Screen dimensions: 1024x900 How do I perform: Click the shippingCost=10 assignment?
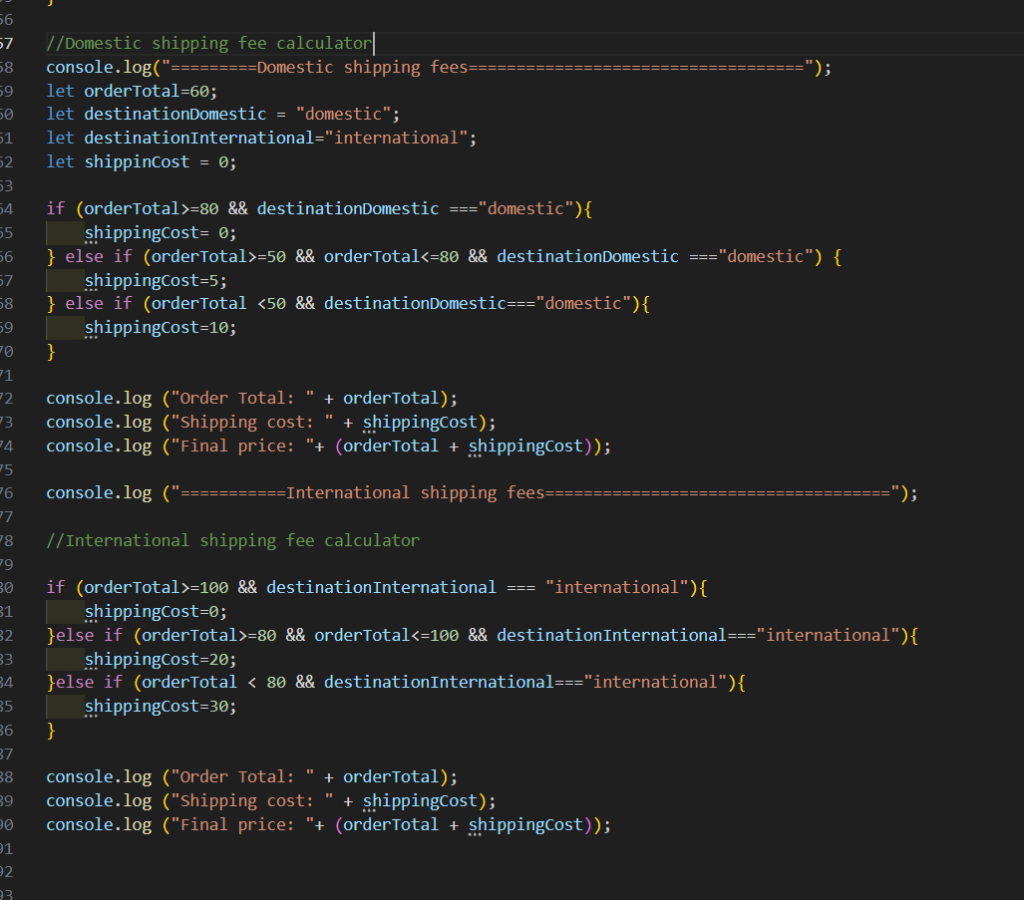coord(160,327)
